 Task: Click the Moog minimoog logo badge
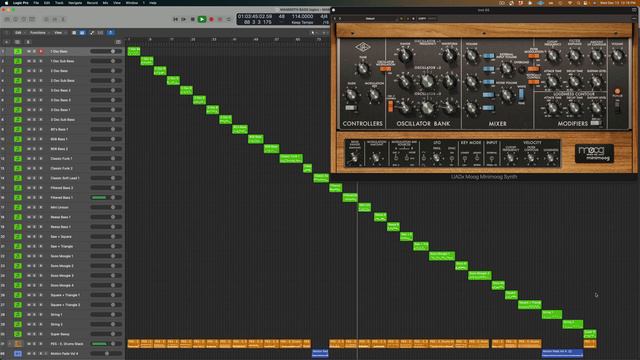point(594,153)
